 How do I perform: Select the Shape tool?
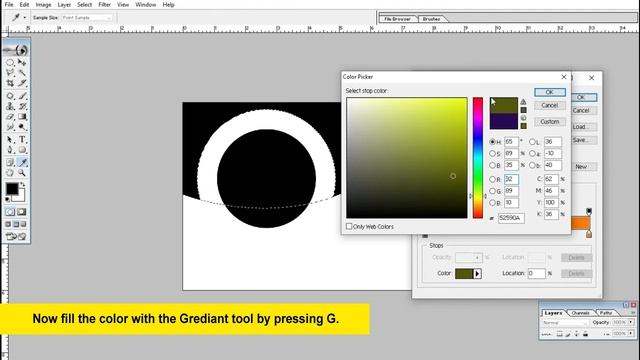(x=22, y=150)
